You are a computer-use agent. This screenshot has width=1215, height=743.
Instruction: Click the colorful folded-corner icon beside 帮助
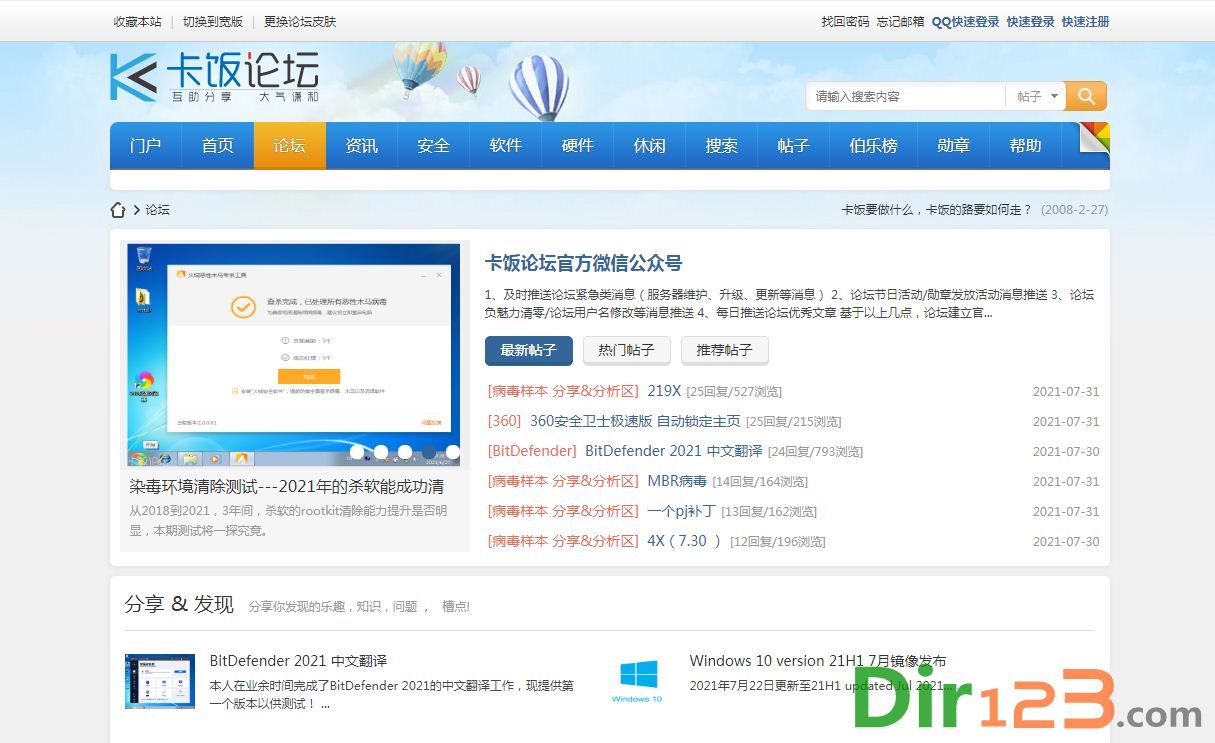(x=1094, y=138)
